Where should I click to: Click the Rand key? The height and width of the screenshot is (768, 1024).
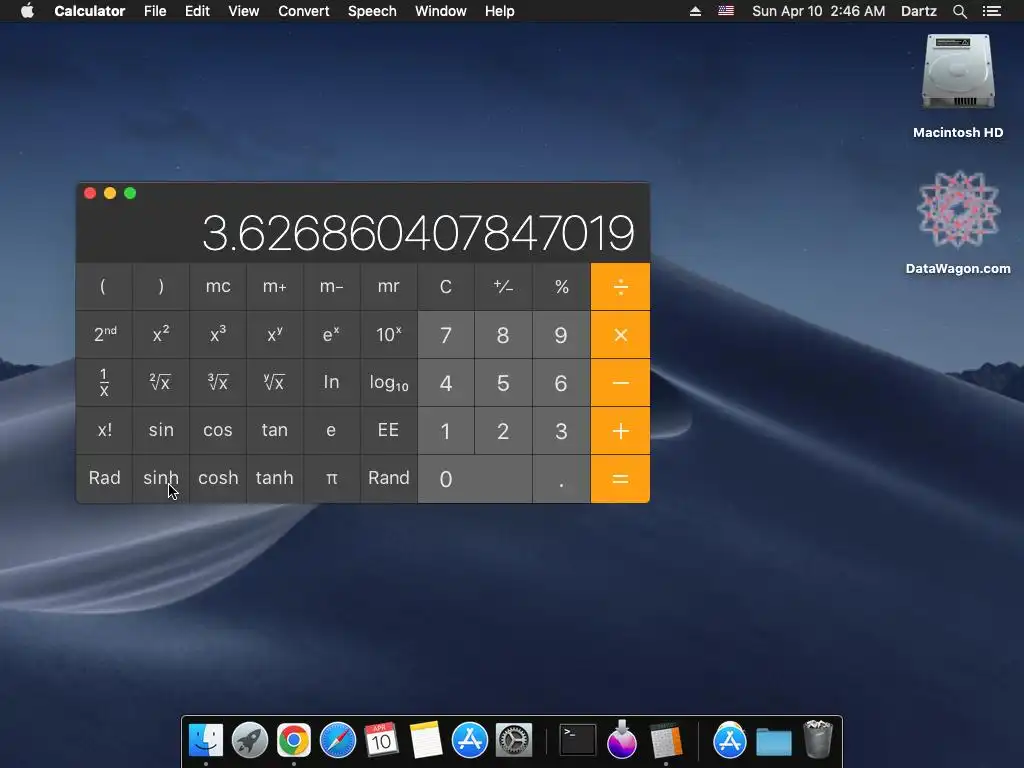[x=389, y=479]
